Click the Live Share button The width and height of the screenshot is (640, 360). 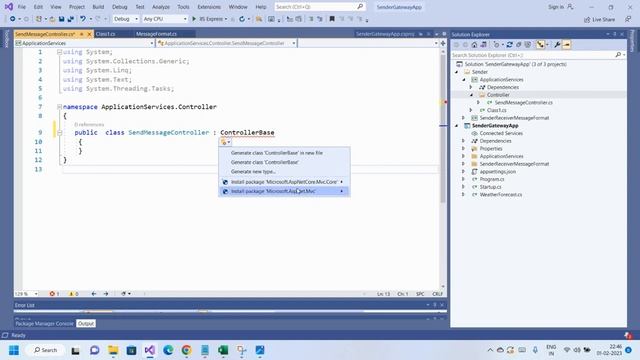point(599,19)
